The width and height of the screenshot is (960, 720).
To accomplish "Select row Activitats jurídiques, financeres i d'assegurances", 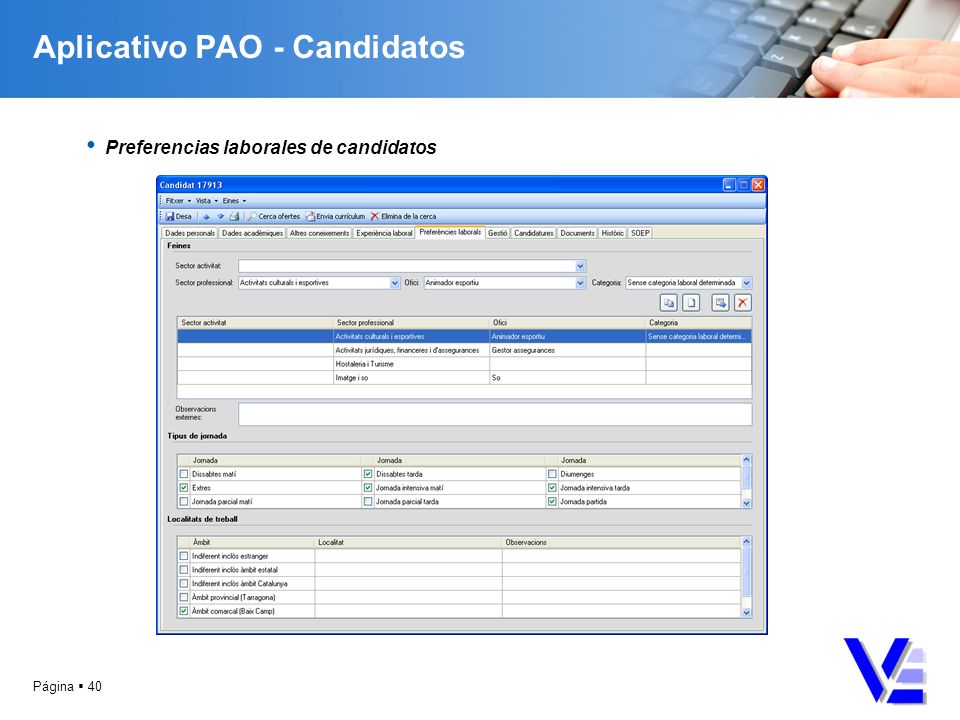I will pyautogui.click(x=464, y=350).
